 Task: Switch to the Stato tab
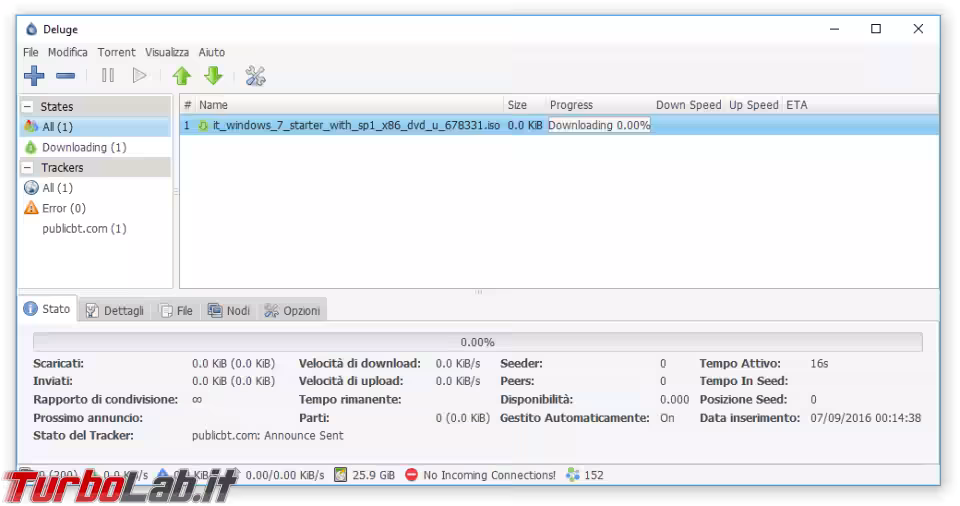pos(48,309)
